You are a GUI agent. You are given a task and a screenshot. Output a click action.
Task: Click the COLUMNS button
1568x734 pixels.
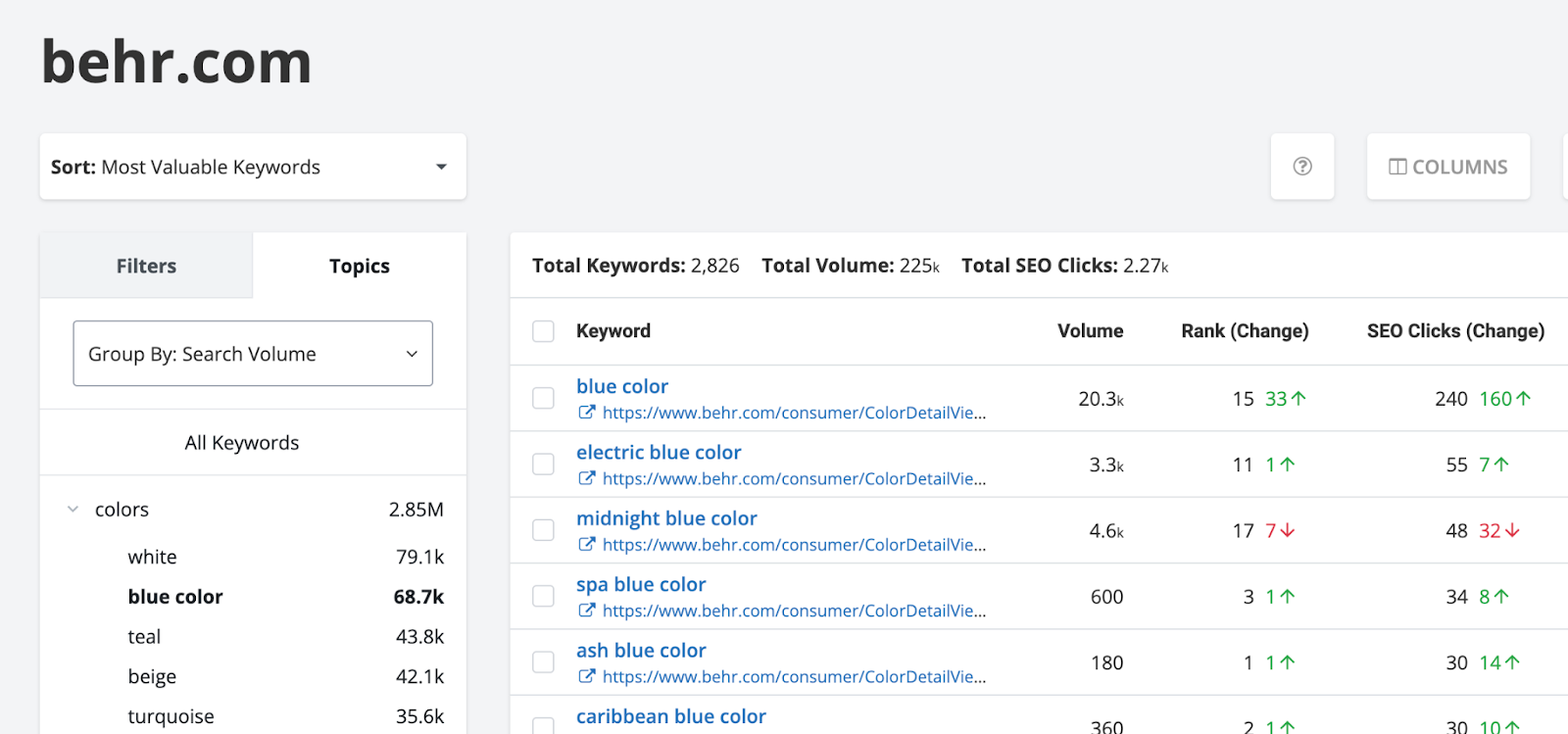[x=1447, y=167]
